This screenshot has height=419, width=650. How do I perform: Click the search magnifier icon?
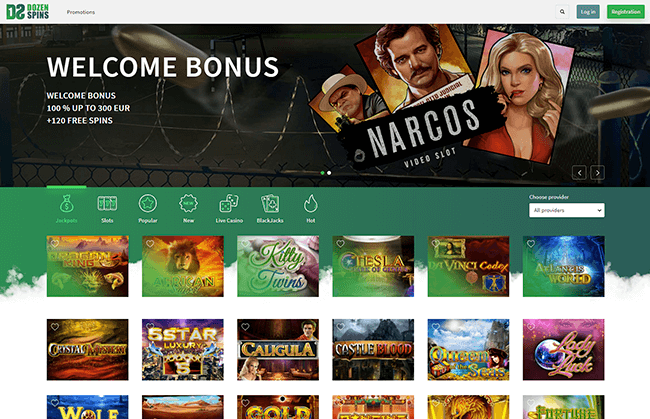tap(562, 12)
